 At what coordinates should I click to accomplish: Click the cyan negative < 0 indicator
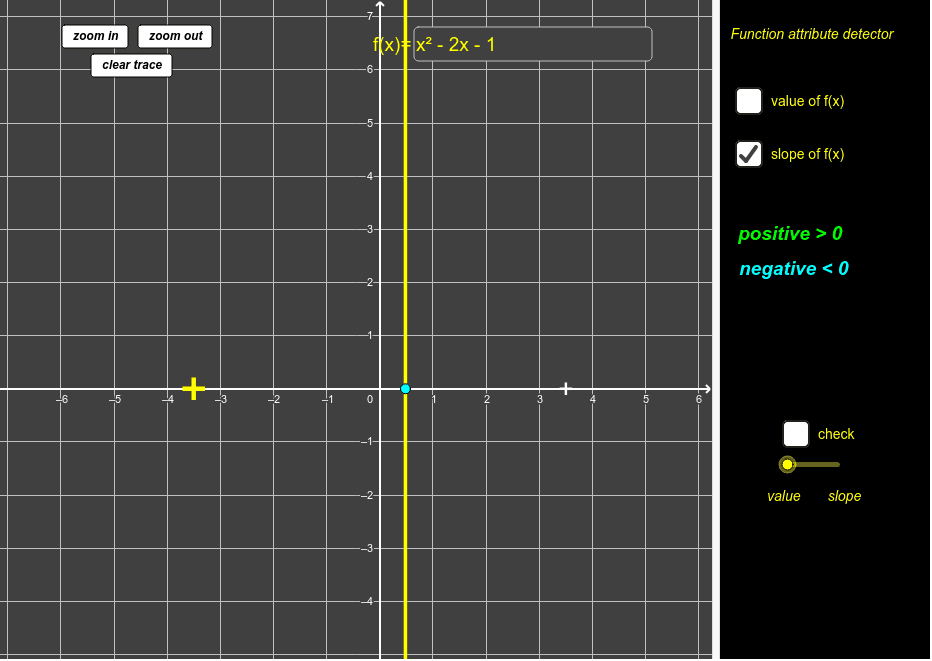[x=793, y=268]
